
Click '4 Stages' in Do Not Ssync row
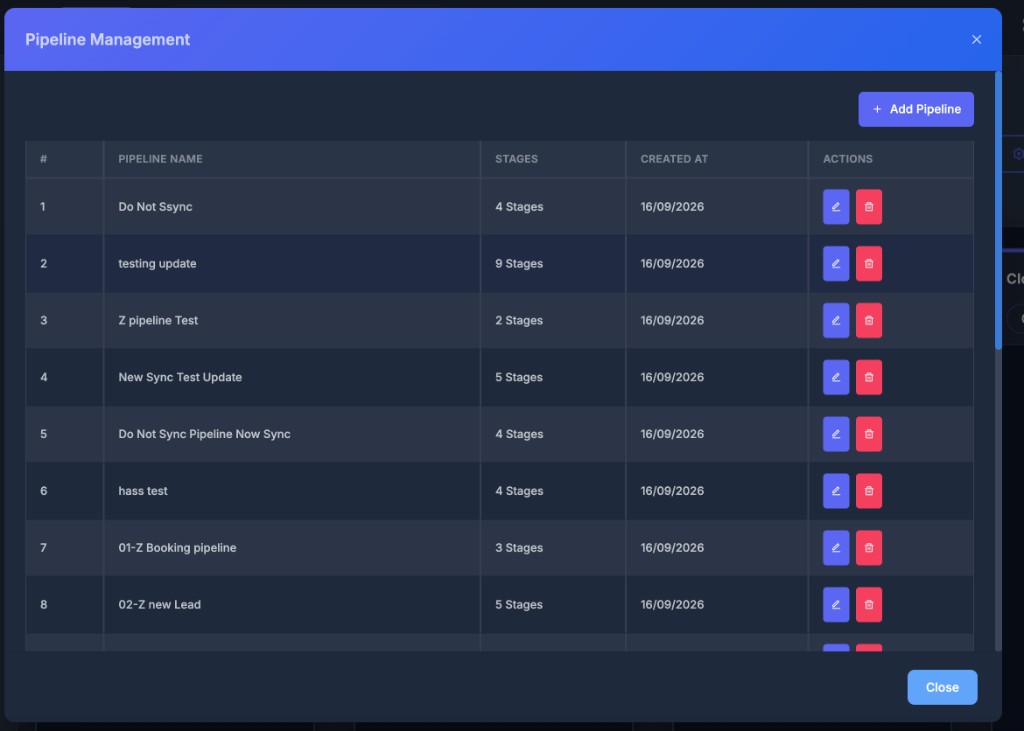519,206
